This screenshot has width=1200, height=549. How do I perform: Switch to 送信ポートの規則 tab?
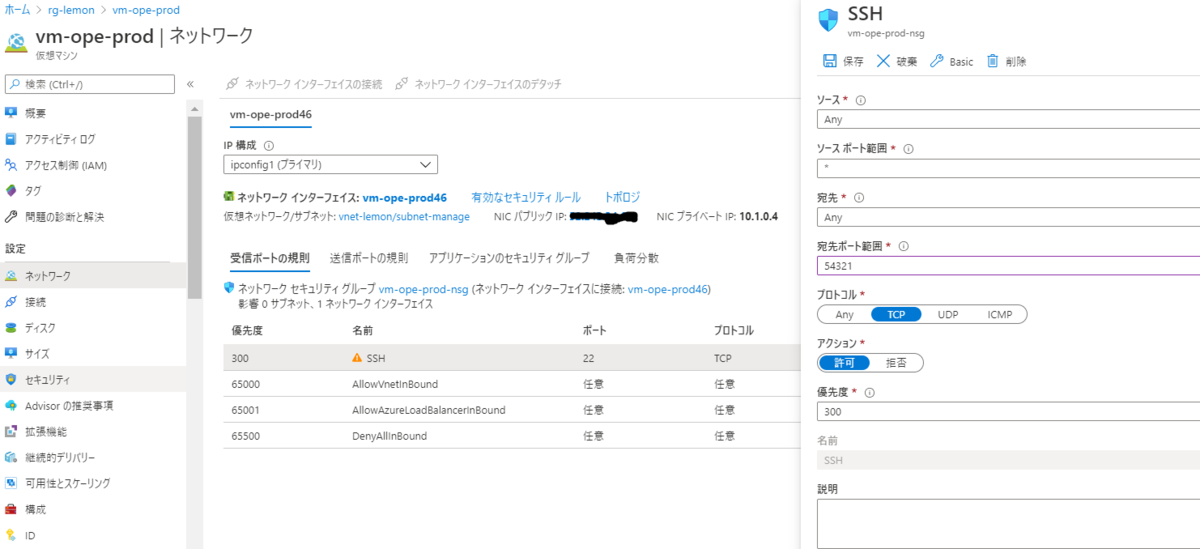coord(369,258)
